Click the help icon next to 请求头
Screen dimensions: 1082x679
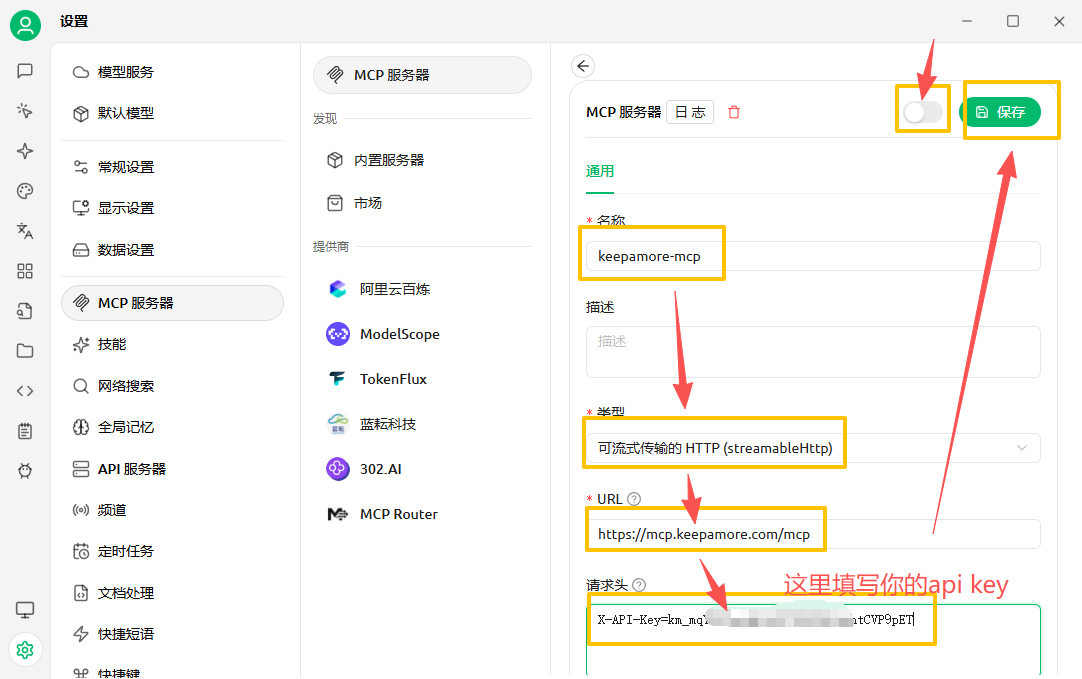(x=639, y=585)
